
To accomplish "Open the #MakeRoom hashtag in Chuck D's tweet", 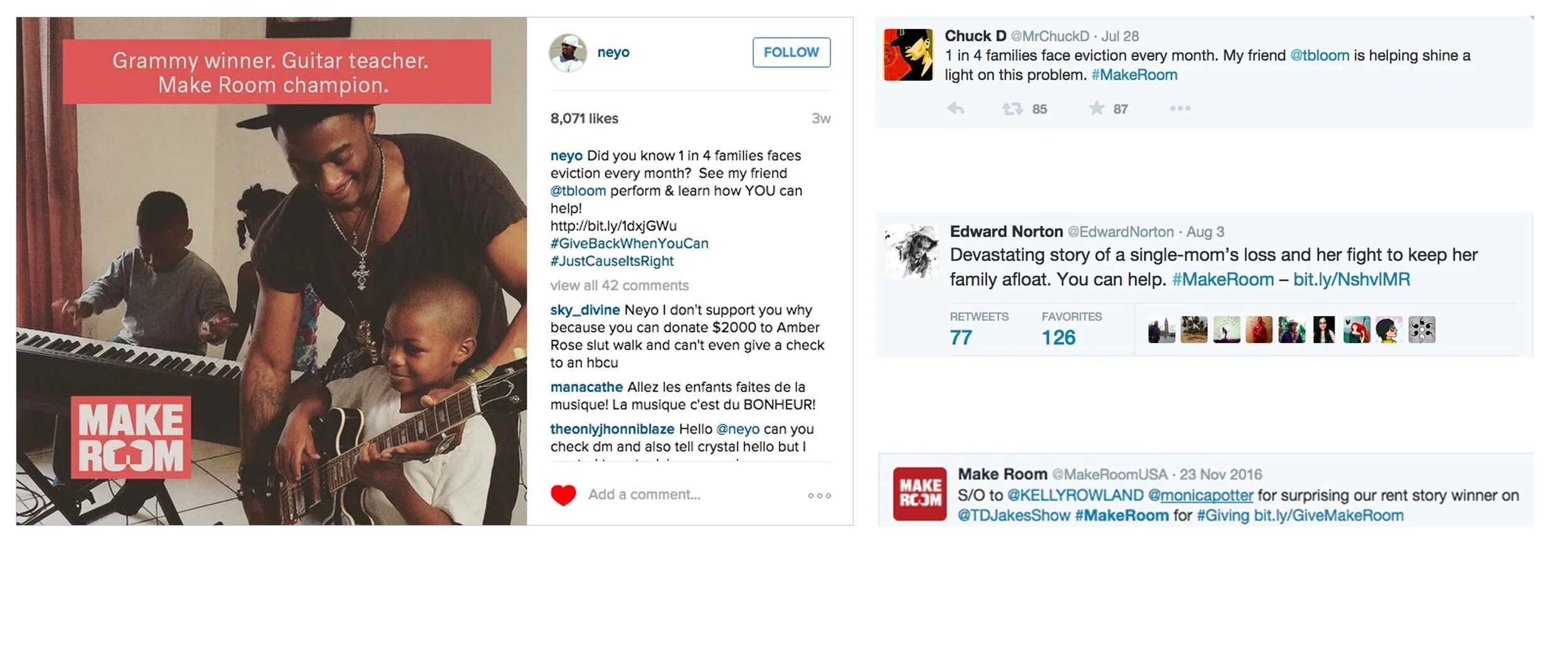I will [1134, 75].
